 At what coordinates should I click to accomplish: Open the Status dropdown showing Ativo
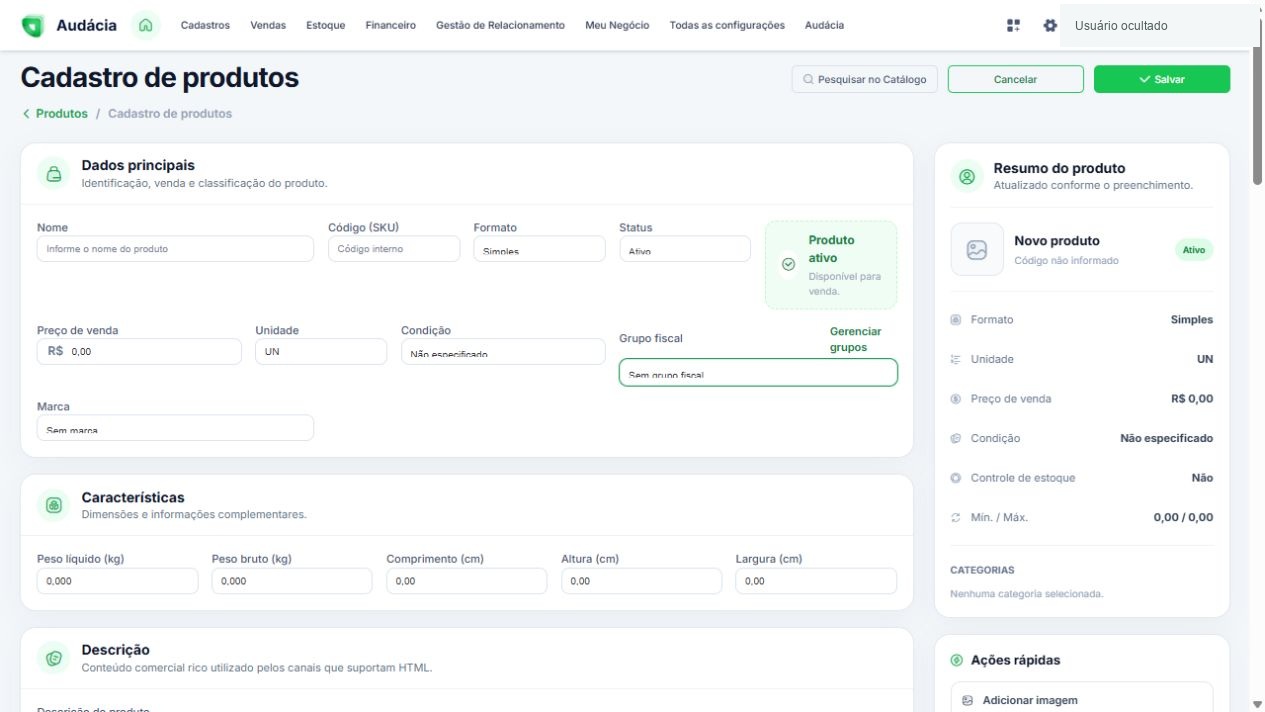tap(685, 249)
